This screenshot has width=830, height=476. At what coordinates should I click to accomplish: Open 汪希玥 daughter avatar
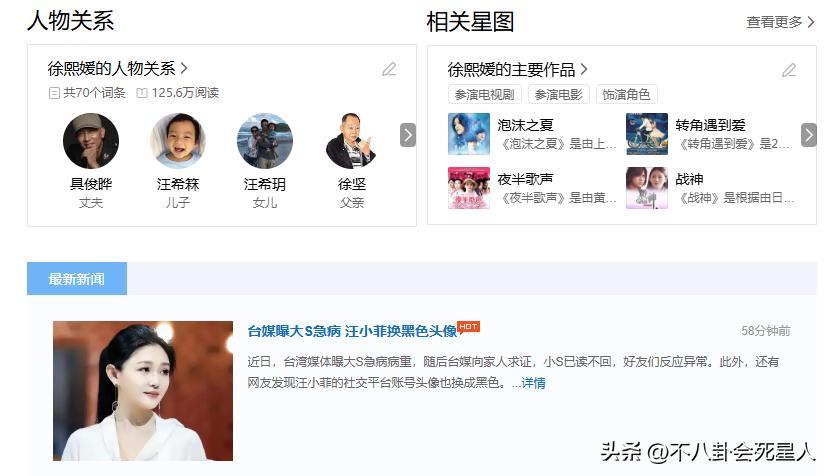point(265,141)
